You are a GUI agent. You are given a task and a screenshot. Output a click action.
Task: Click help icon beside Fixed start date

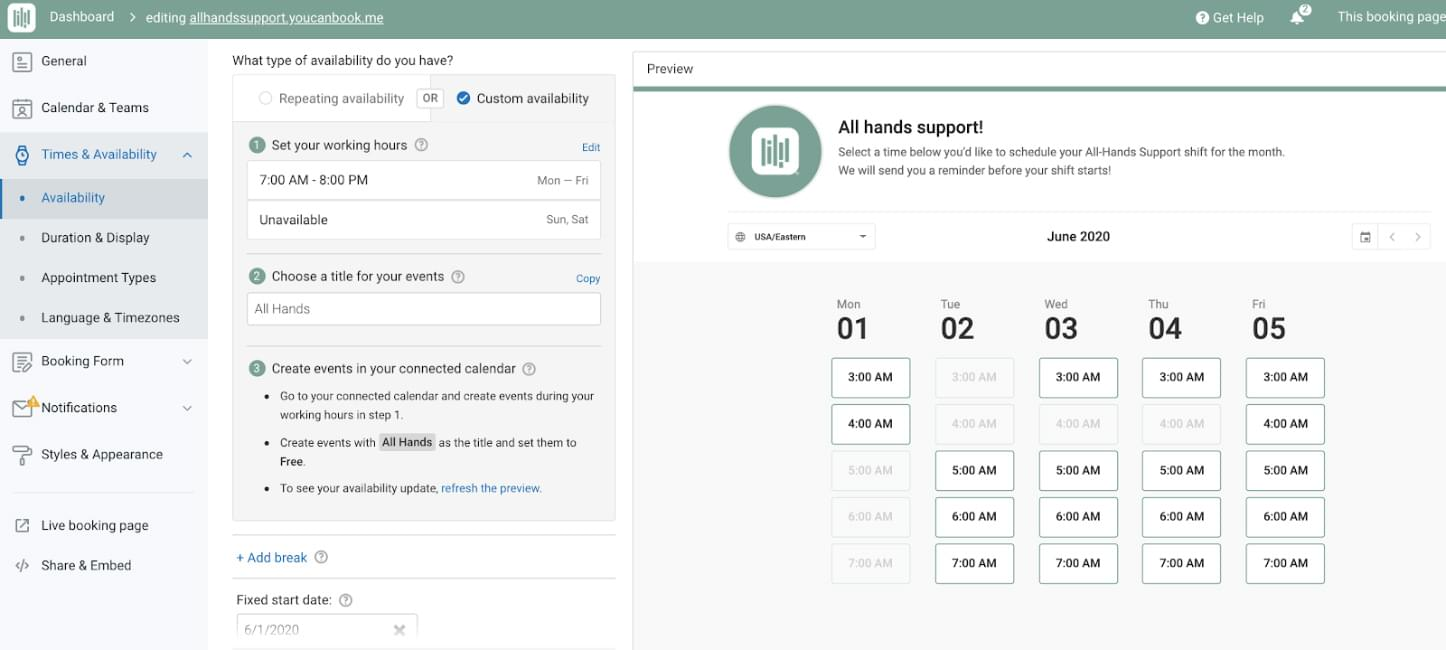click(345, 600)
